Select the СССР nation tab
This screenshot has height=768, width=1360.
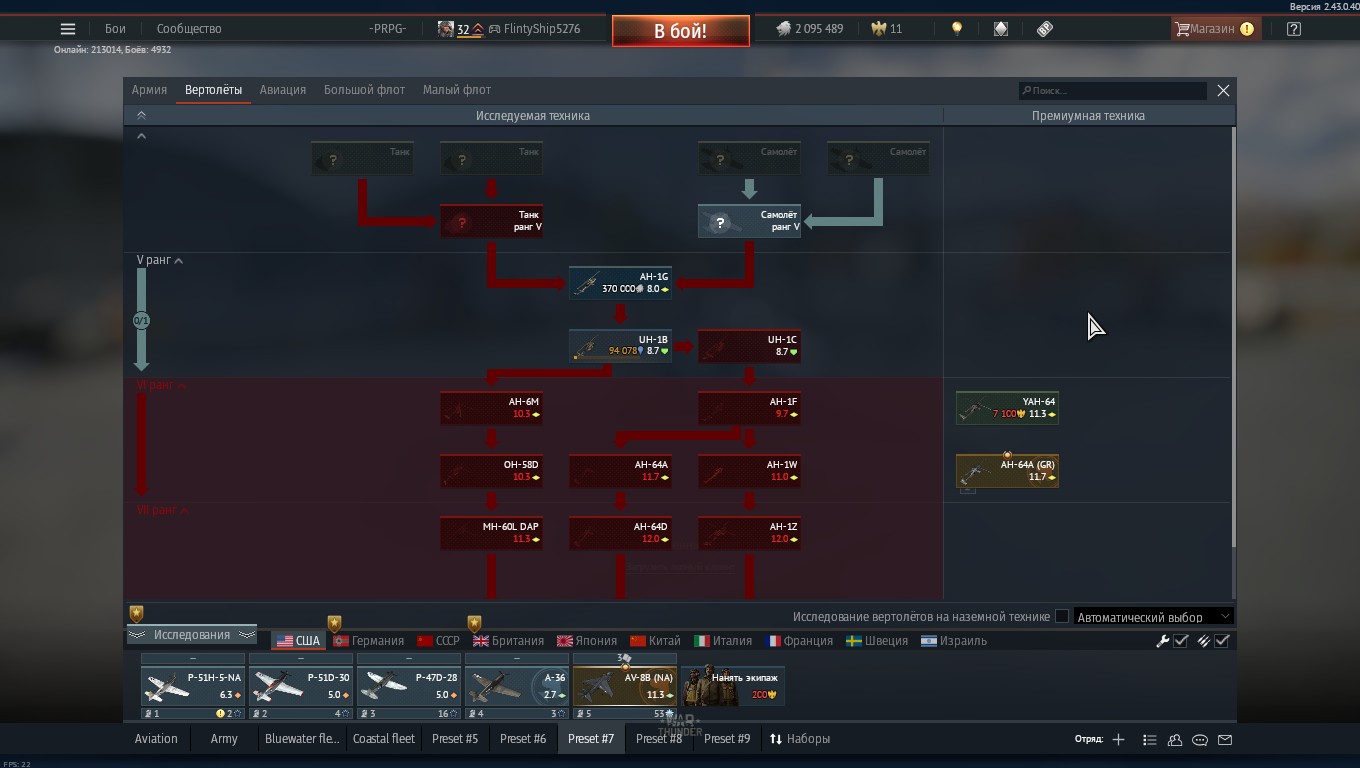point(438,641)
